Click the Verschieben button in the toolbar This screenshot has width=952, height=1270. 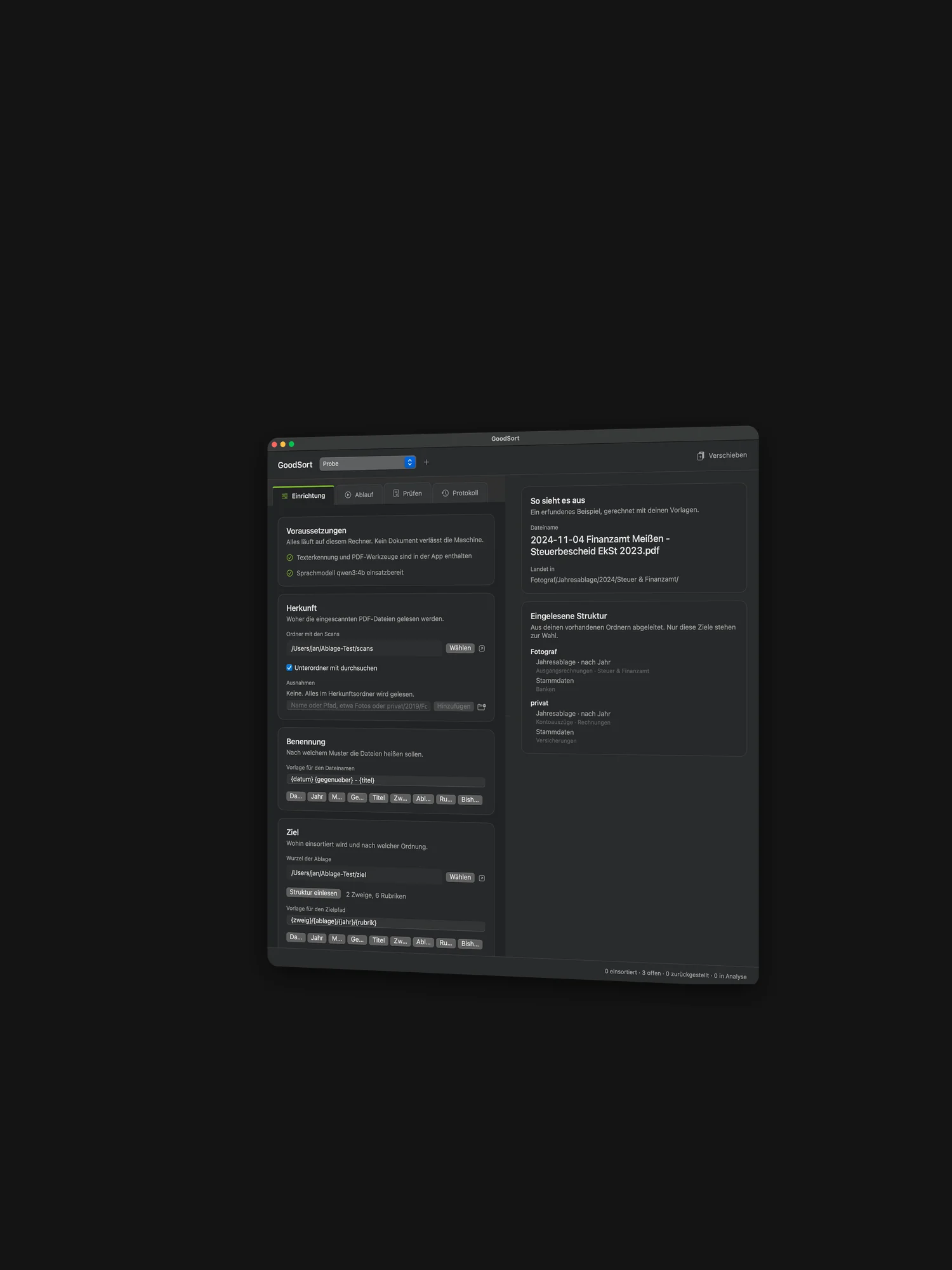tap(722, 455)
